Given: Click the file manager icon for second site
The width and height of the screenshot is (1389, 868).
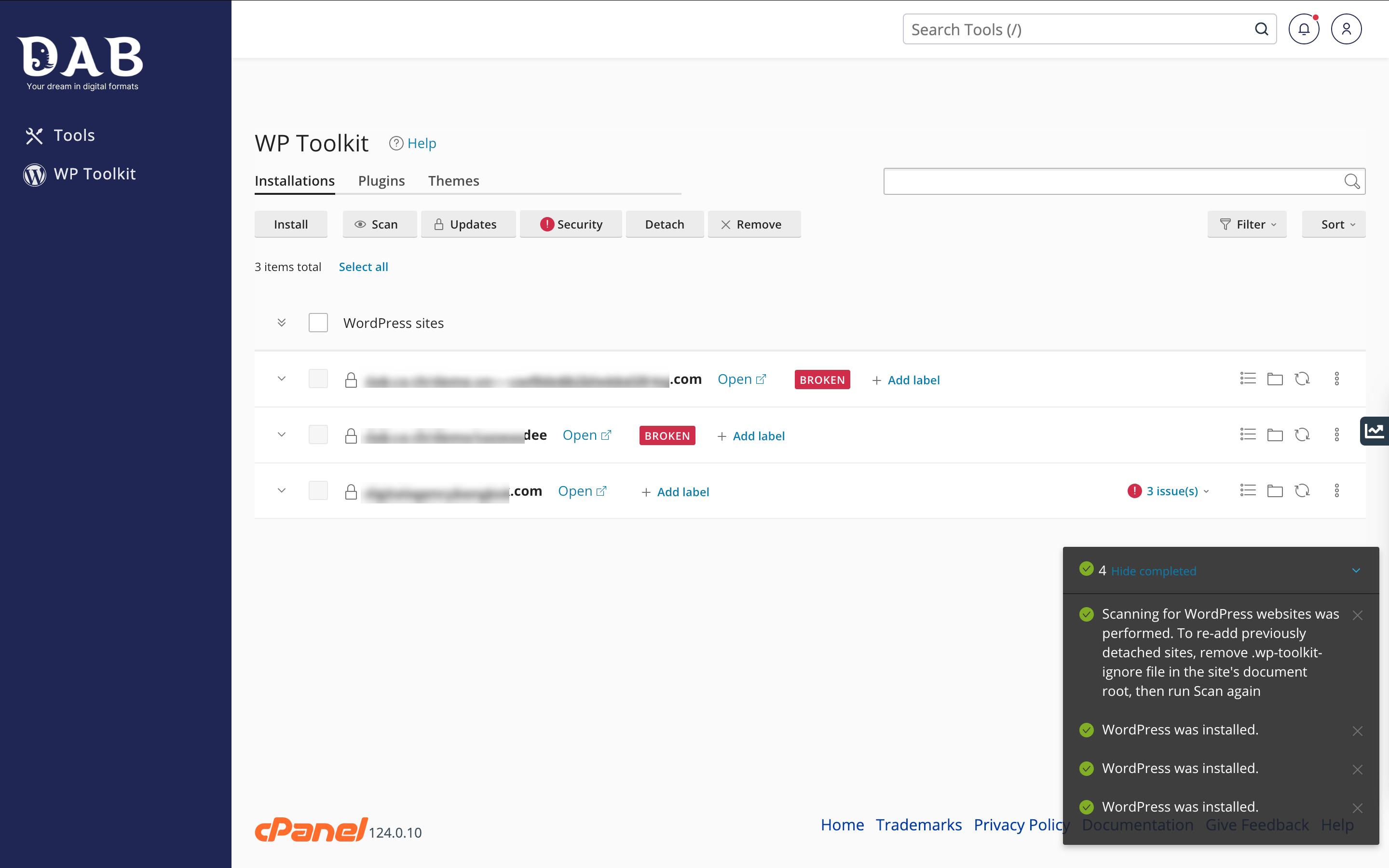Looking at the screenshot, I should tap(1275, 435).
